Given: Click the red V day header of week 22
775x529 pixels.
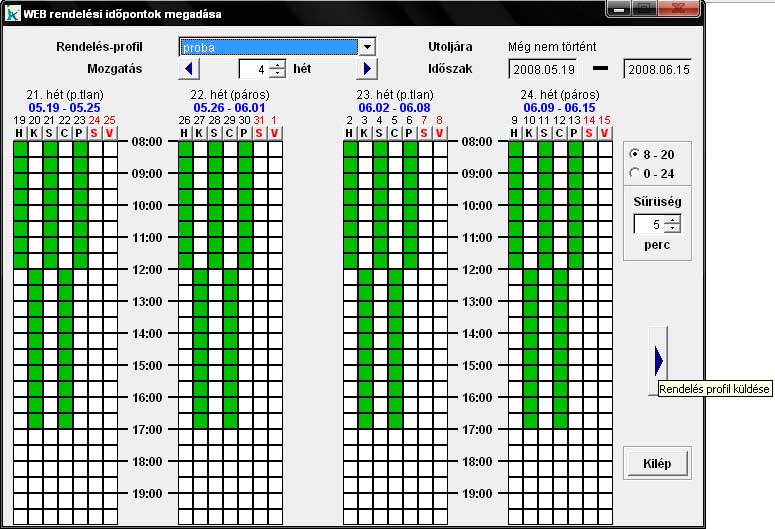Looking at the screenshot, I should point(275,133).
